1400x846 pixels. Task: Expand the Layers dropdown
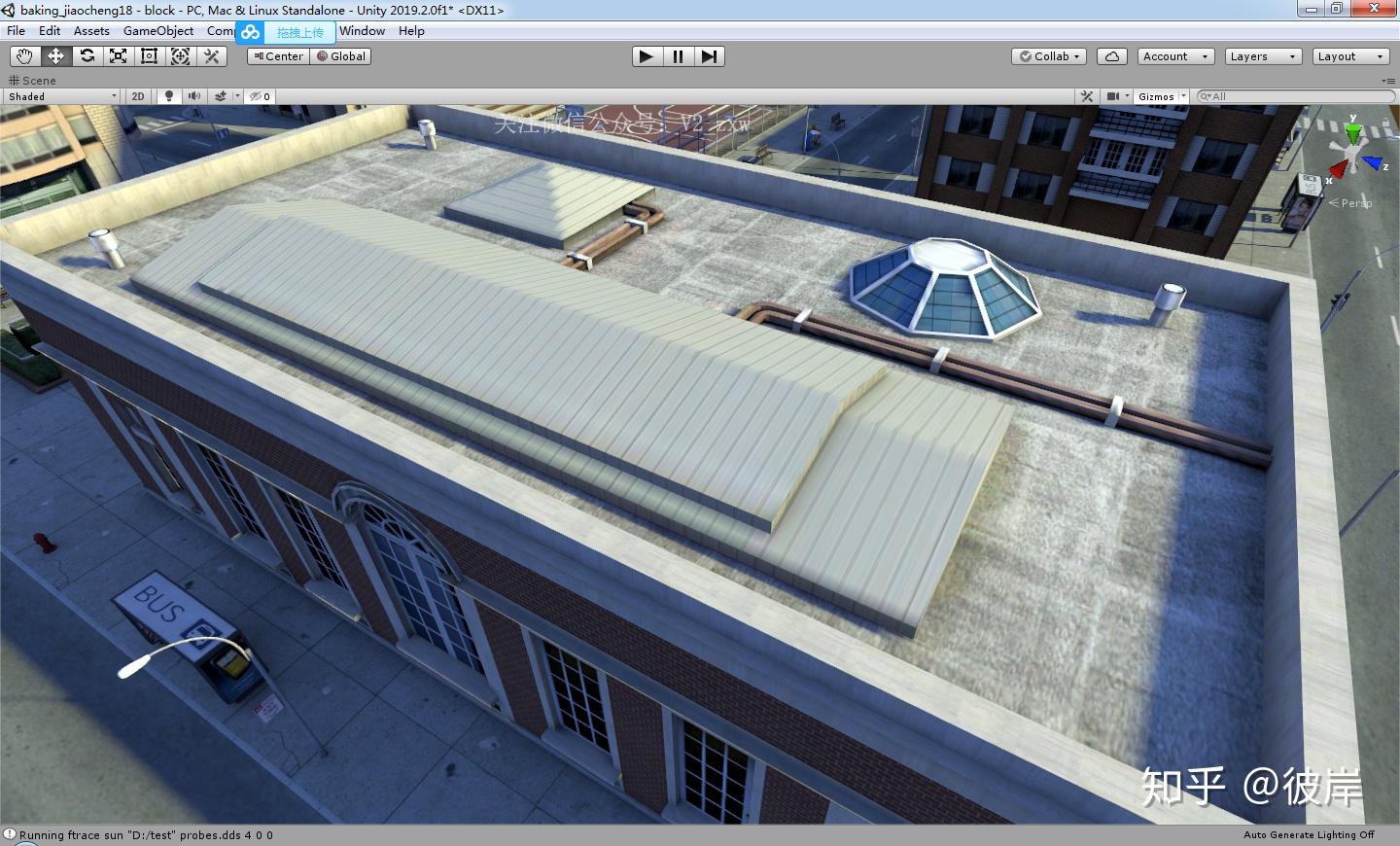coord(1263,56)
